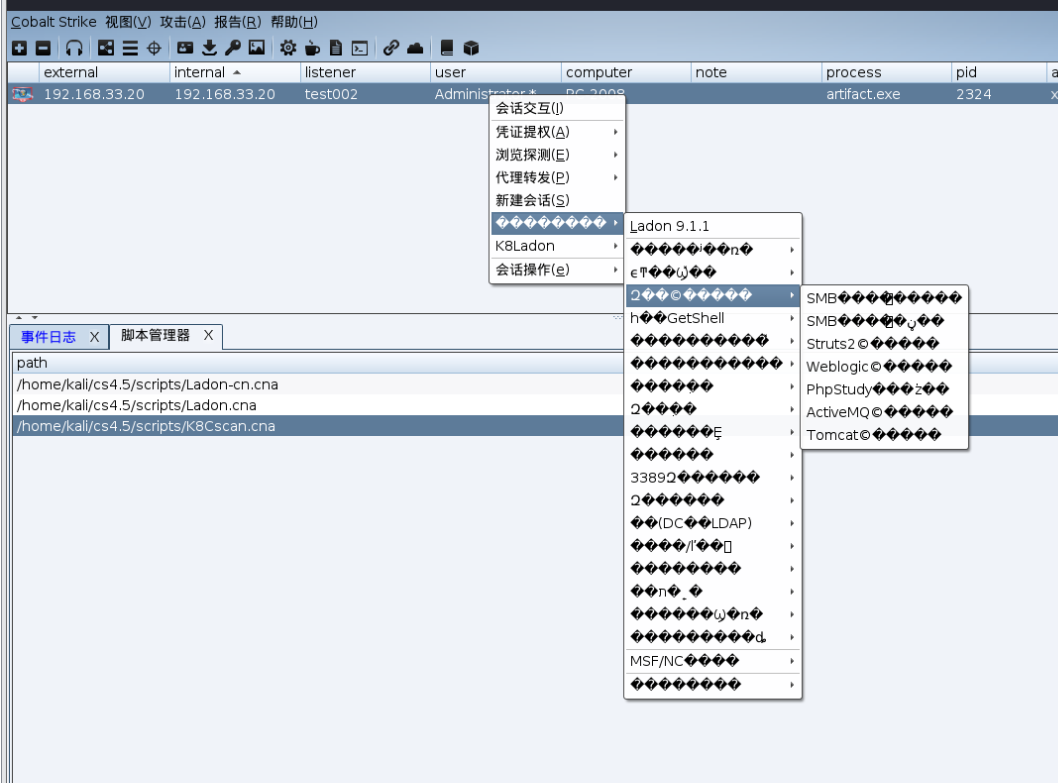Click the cloud manage web server icon
Viewport: 1058px width, 783px height.
pos(415,48)
